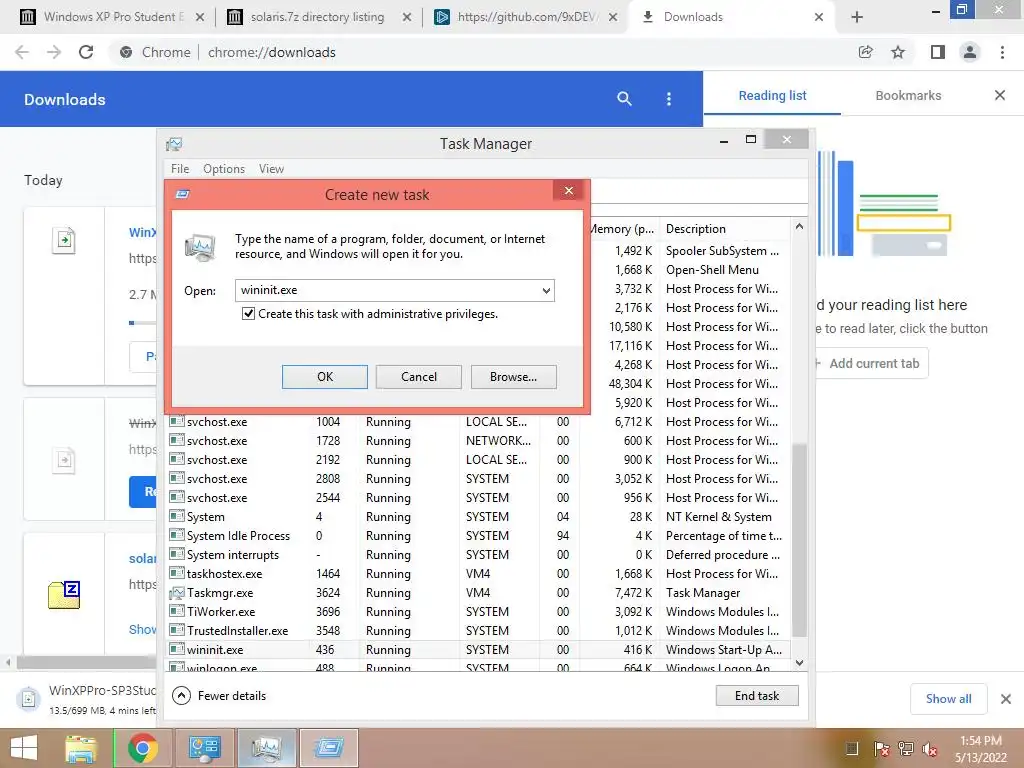This screenshot has width=1024, height=768.
Task: Click the network tray icon
Action: [906, 749]
